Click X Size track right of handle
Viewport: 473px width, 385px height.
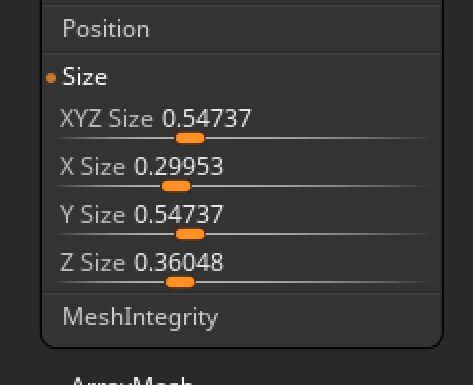(310, 186)
